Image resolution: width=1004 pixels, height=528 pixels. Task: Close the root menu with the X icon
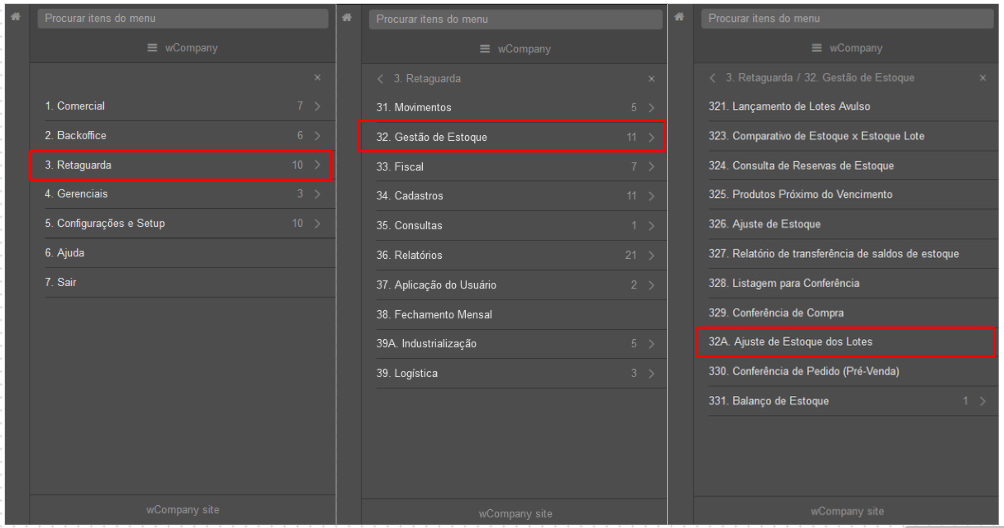(318, 77)
